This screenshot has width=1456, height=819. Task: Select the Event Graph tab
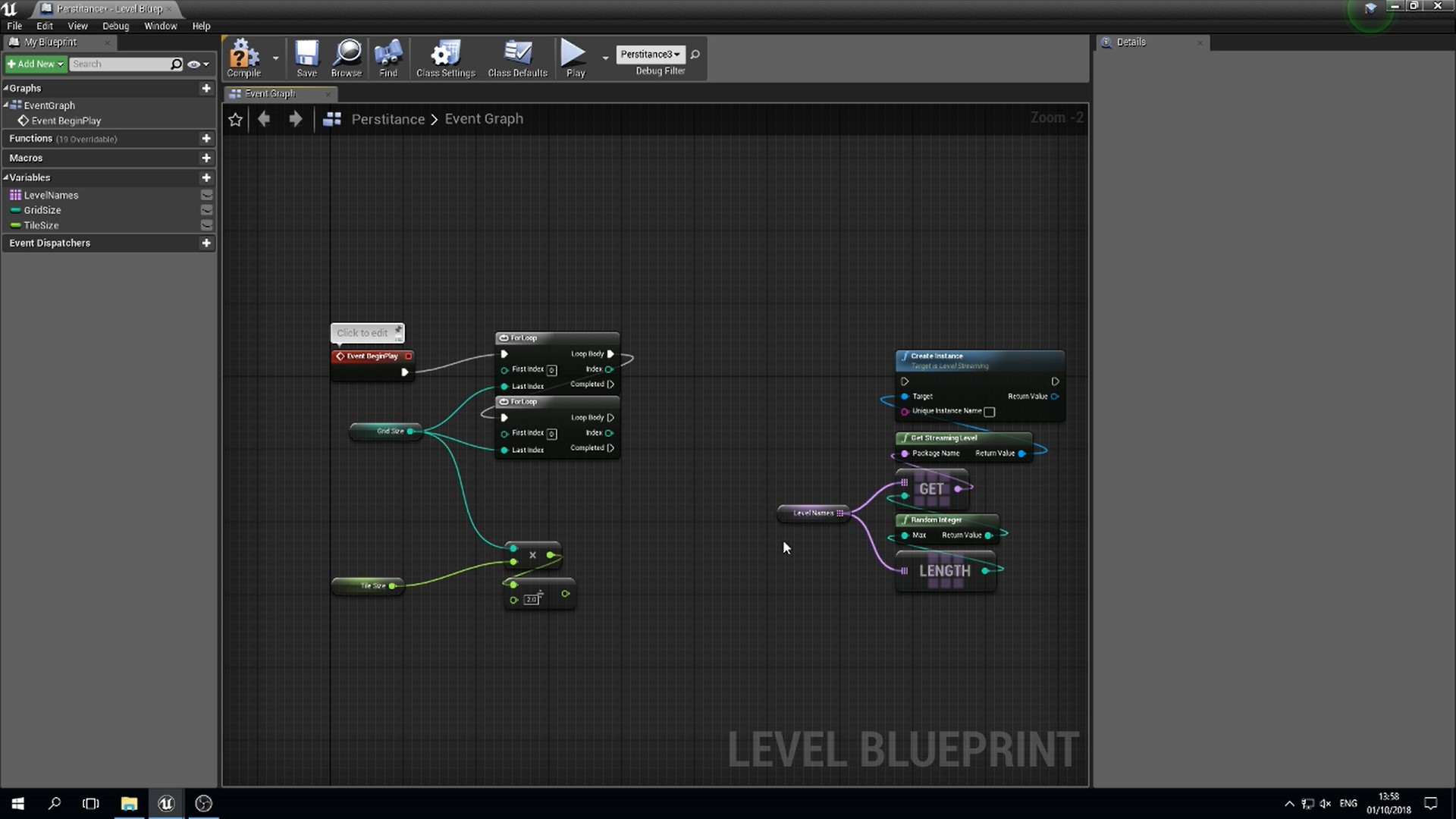click(271, 93)
